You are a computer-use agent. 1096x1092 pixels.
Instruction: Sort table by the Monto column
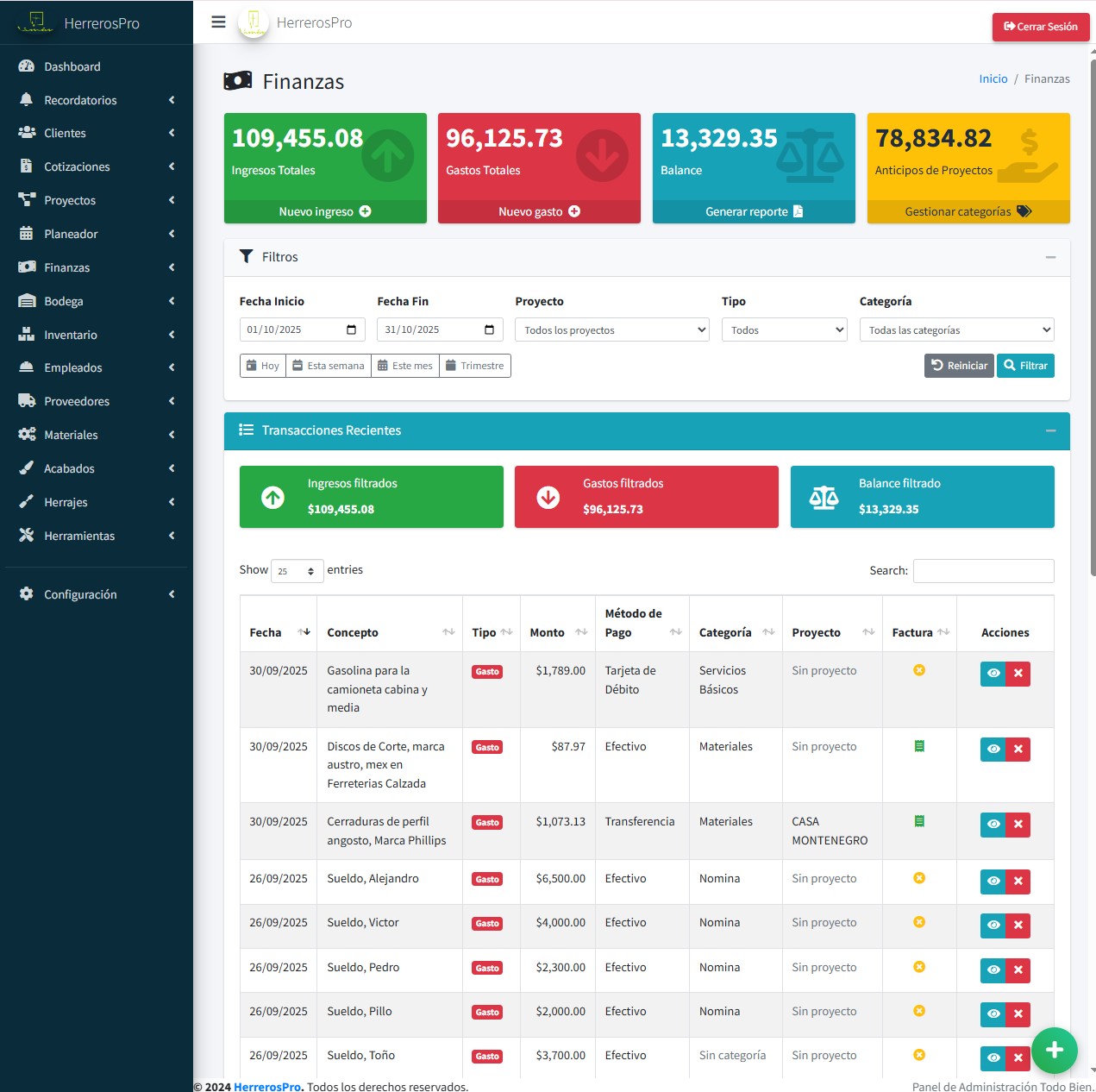tap(557, 632)
